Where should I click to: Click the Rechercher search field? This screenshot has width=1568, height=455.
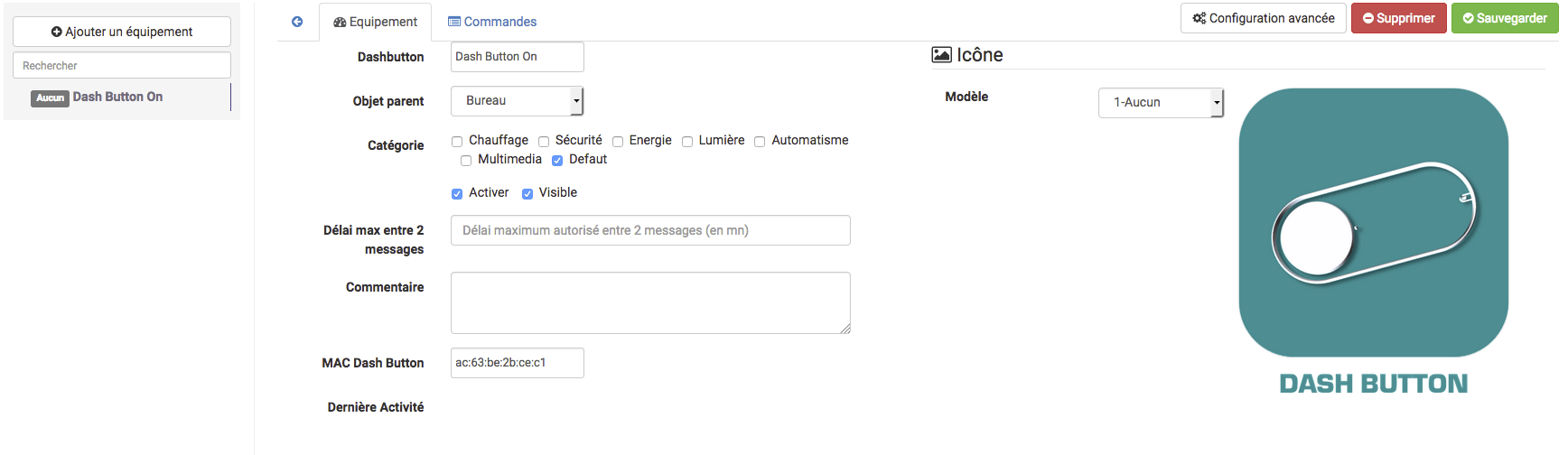click(122, 65)
